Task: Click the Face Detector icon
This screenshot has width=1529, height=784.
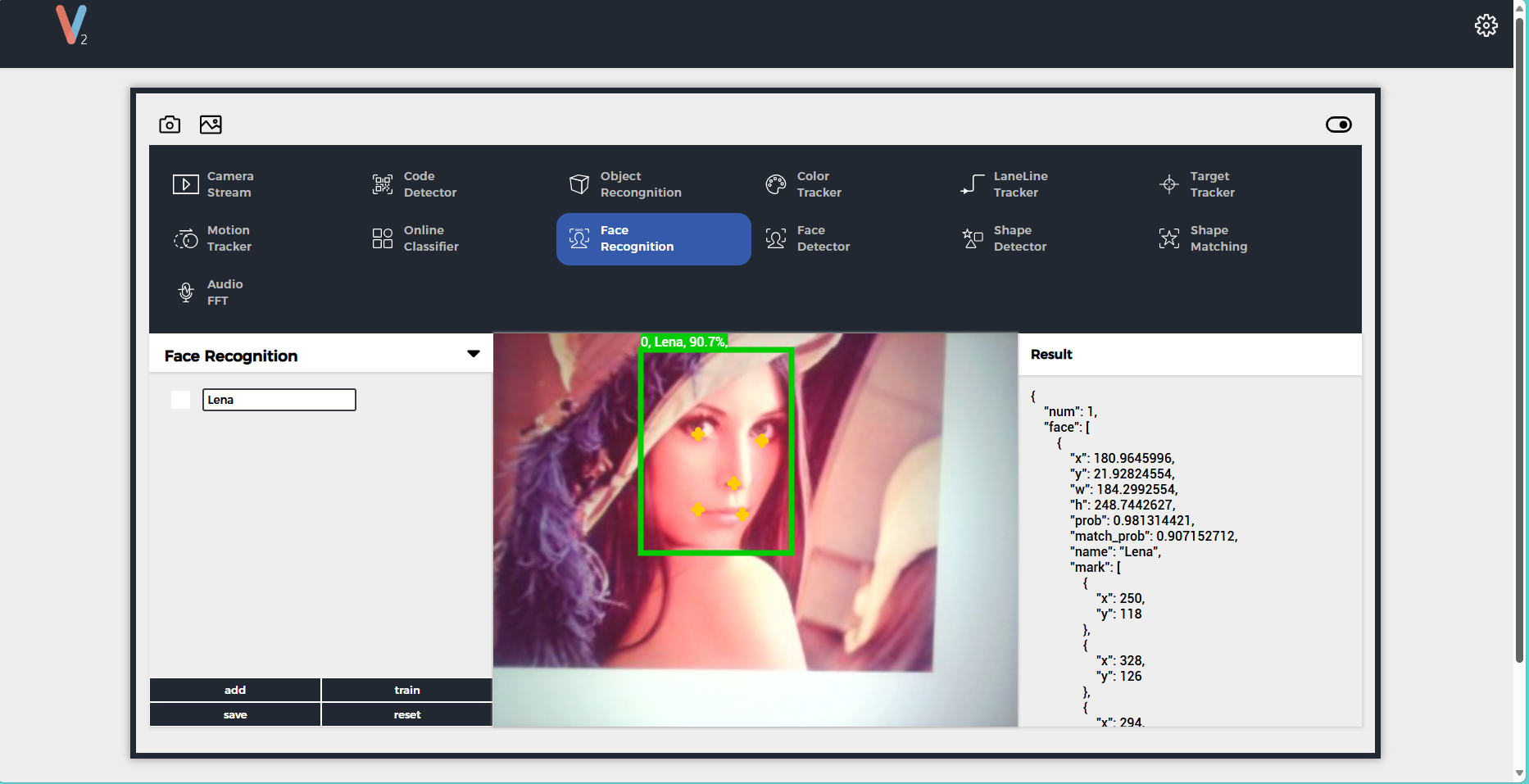Action: coord(776,238)
